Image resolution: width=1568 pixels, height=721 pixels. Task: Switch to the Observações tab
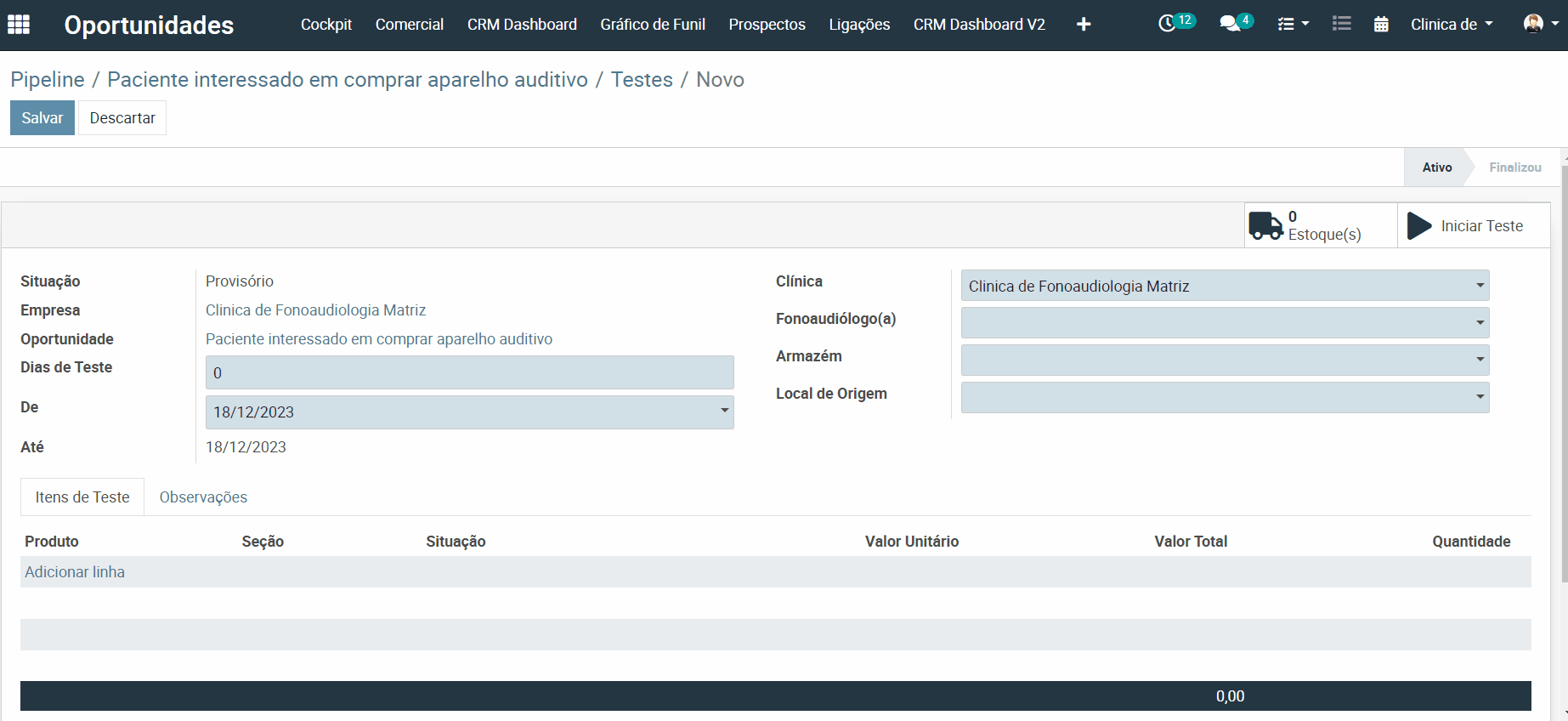click(203, 497)
